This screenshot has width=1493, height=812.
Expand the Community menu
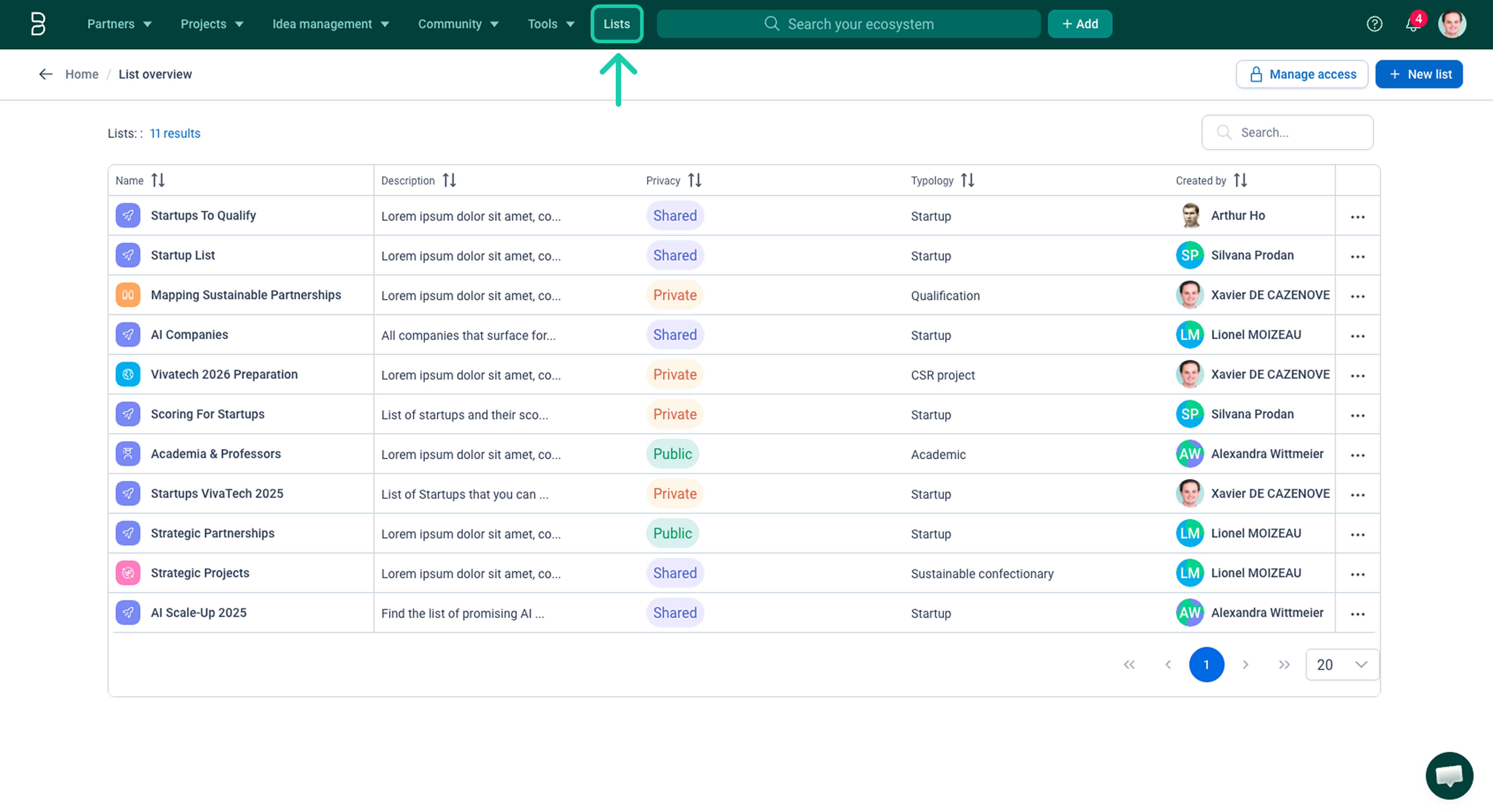pyautogui.click(x=458, y=24)
